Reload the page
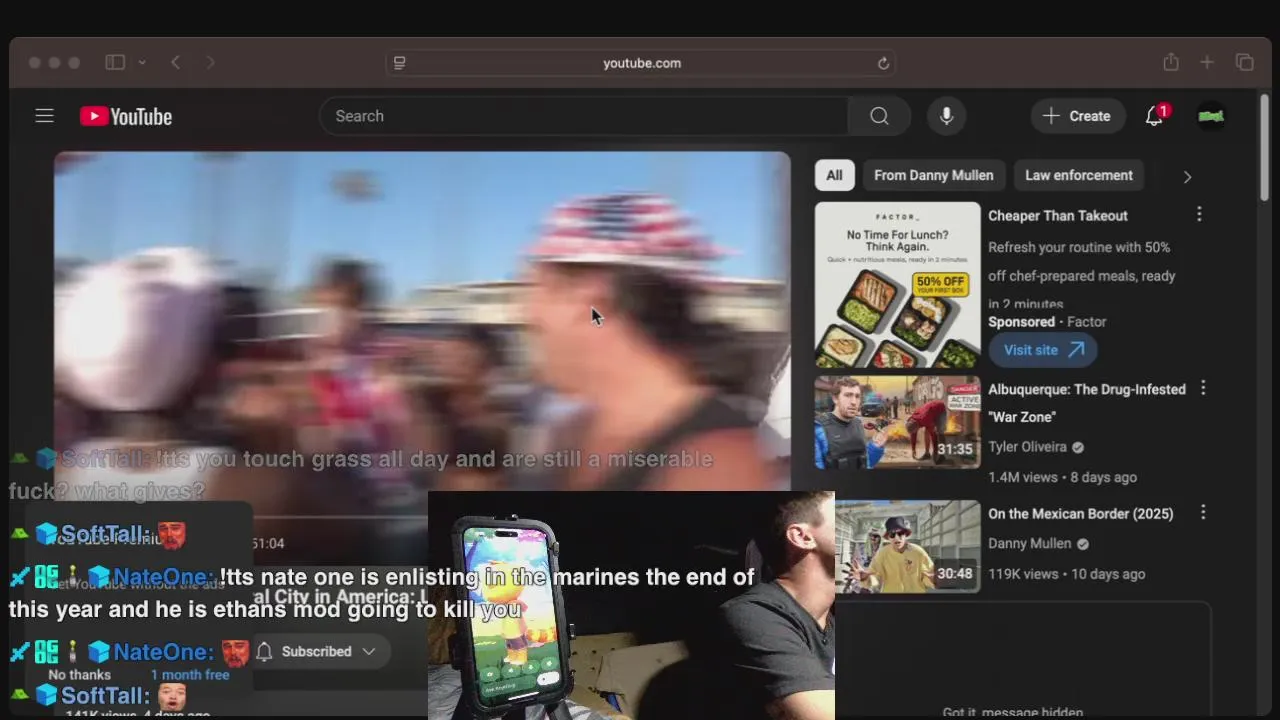Screen dimensions: 1280x720 click(883, 63)
